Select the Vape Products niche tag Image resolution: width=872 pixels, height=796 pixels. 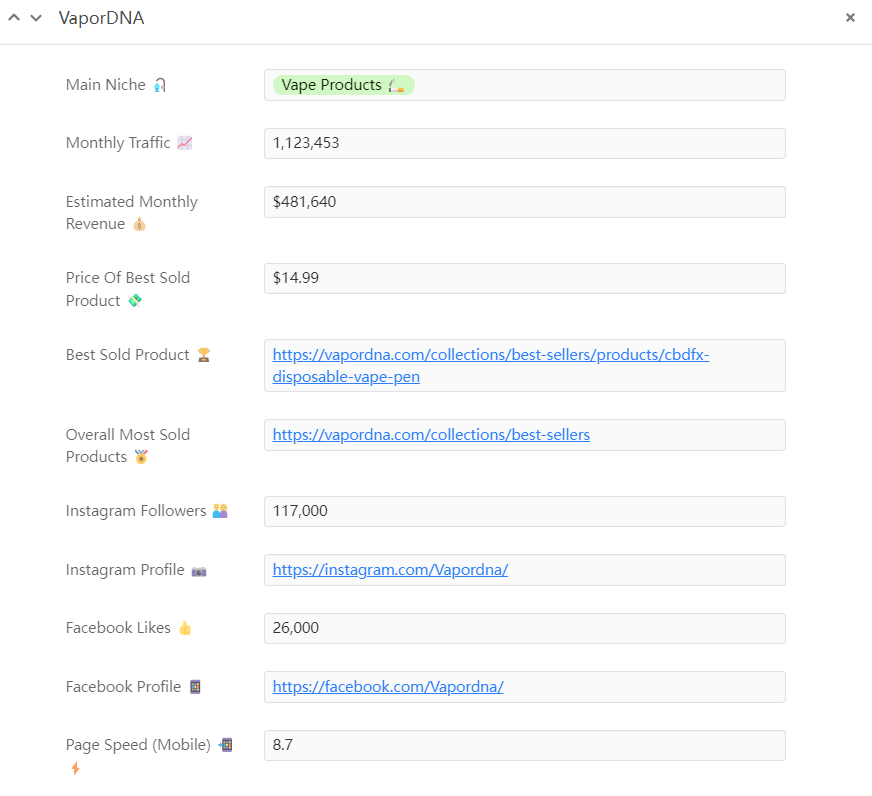(x=343, y=85)
